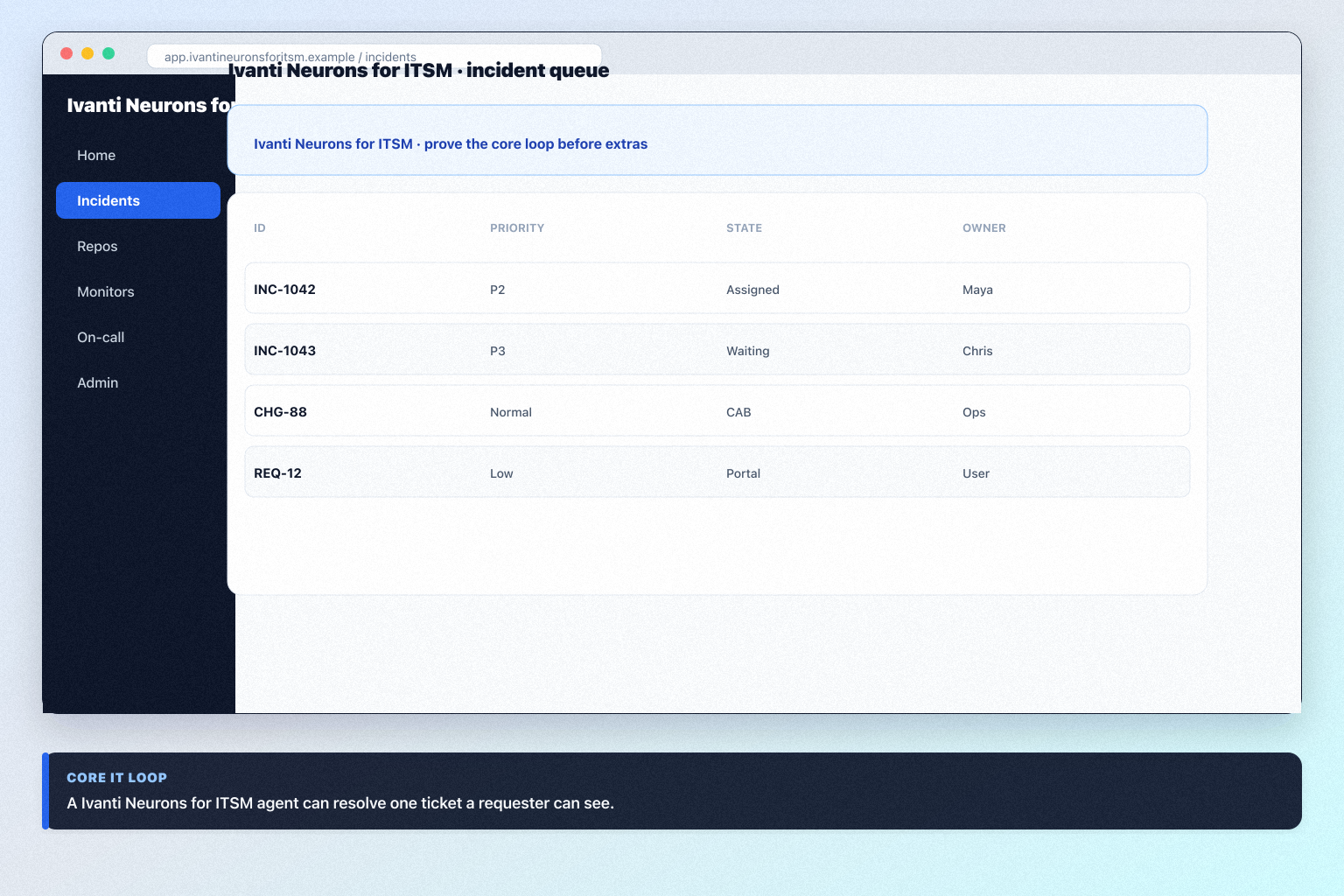Click the PRIORITY column header

click(x=517, y=227)
